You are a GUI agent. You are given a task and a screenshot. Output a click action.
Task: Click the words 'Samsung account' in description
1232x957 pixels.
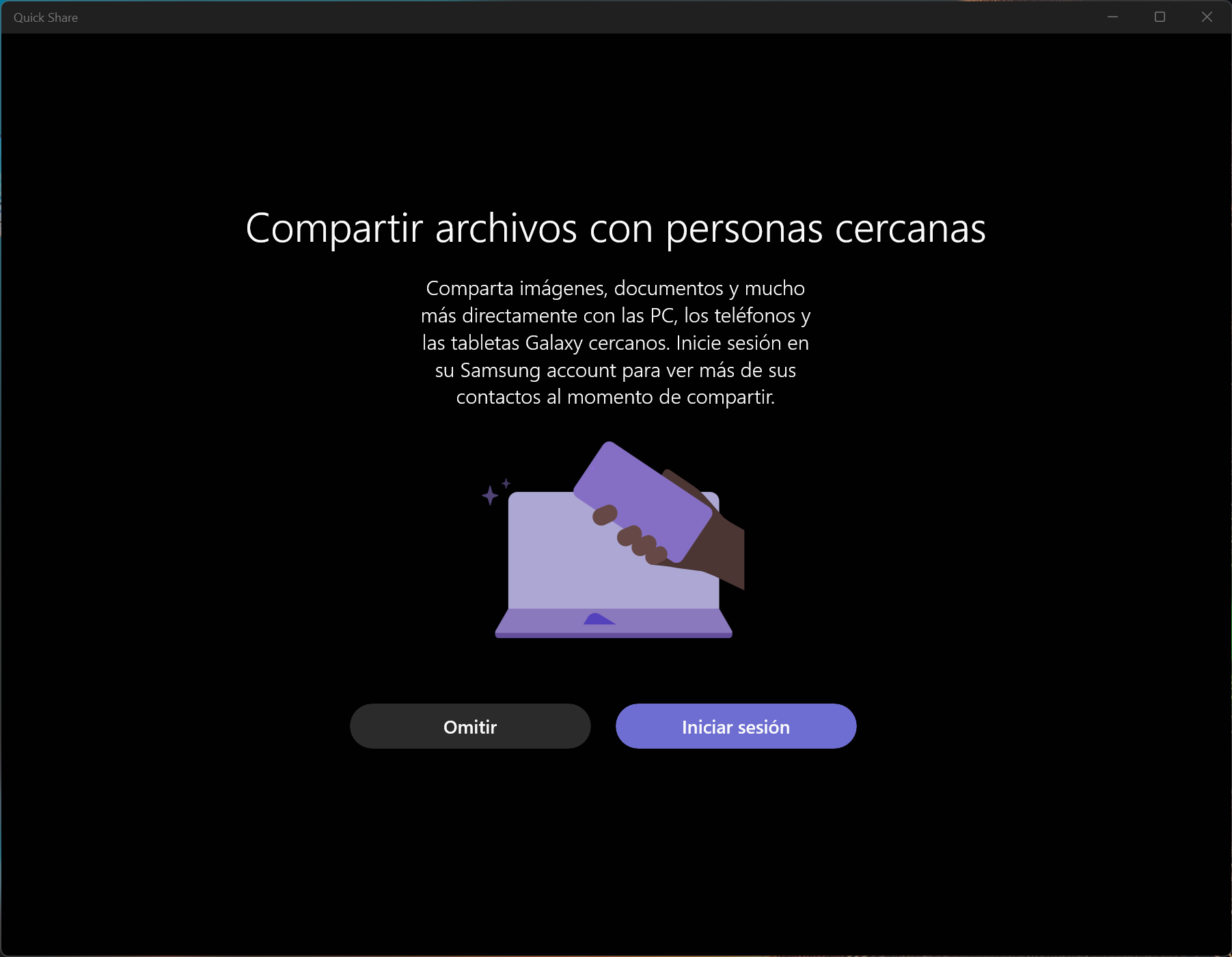pos(538,370)
